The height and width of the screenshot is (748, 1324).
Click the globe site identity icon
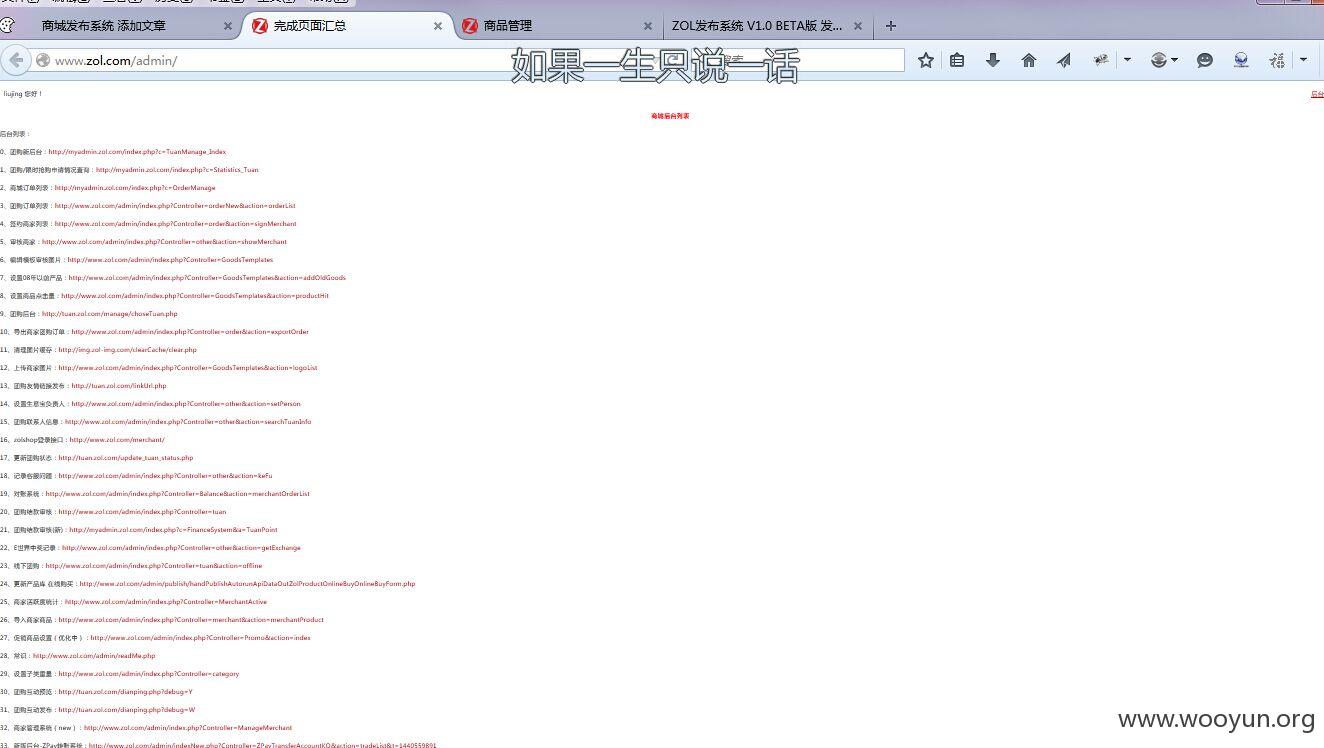click(x=43, y=61)
